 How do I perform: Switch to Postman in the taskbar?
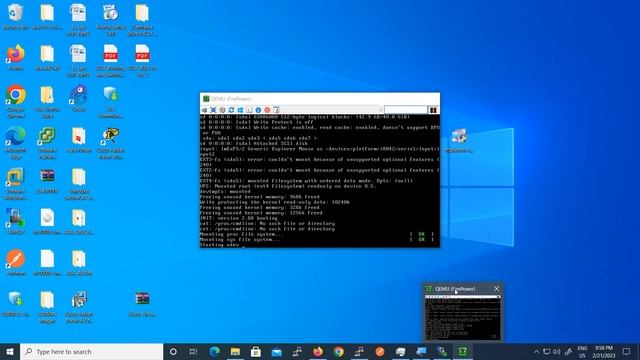coord(380,351)
